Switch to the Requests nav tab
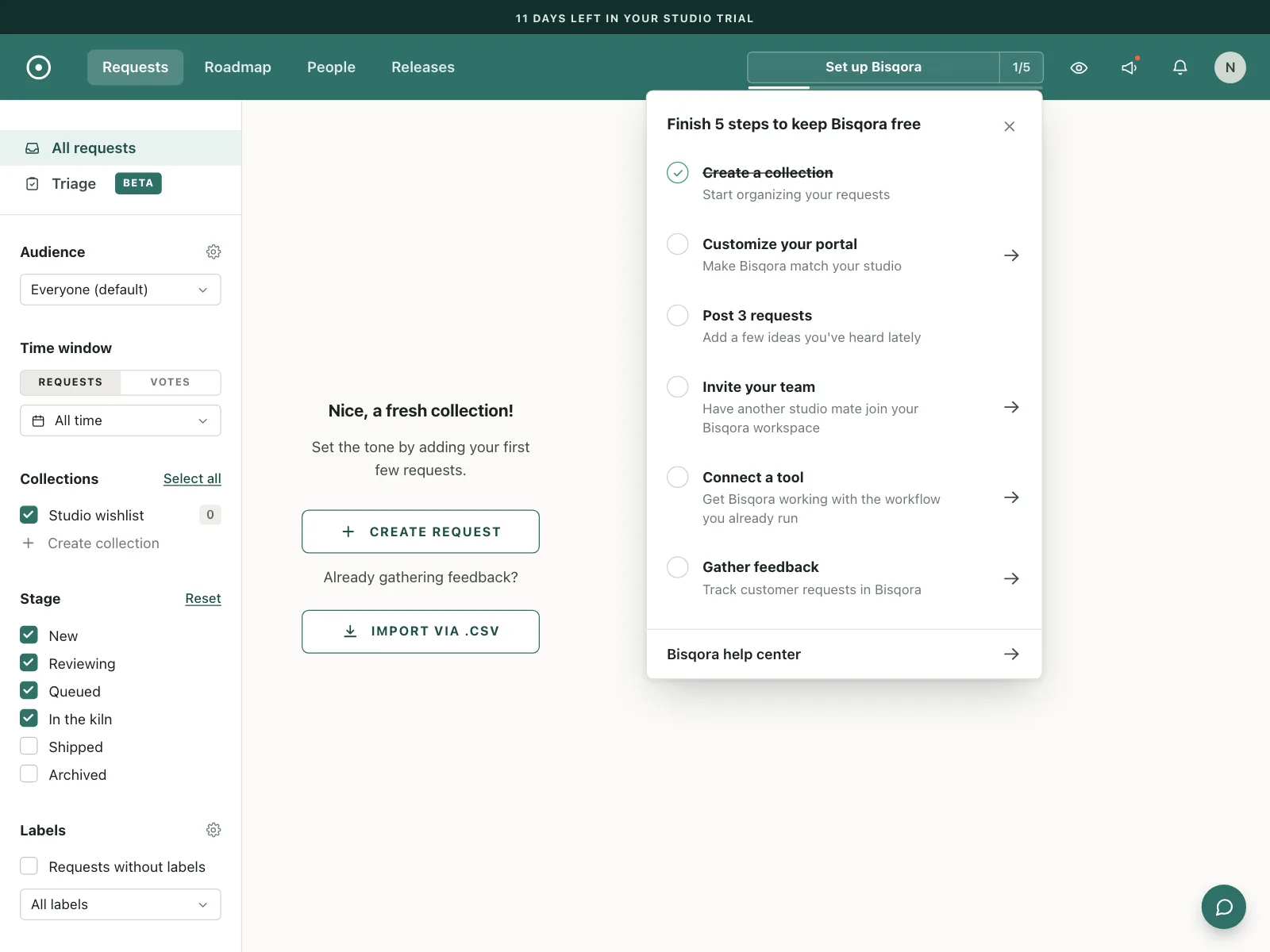This screenshot has width=1270, height=952. click(x=135, y=67)
